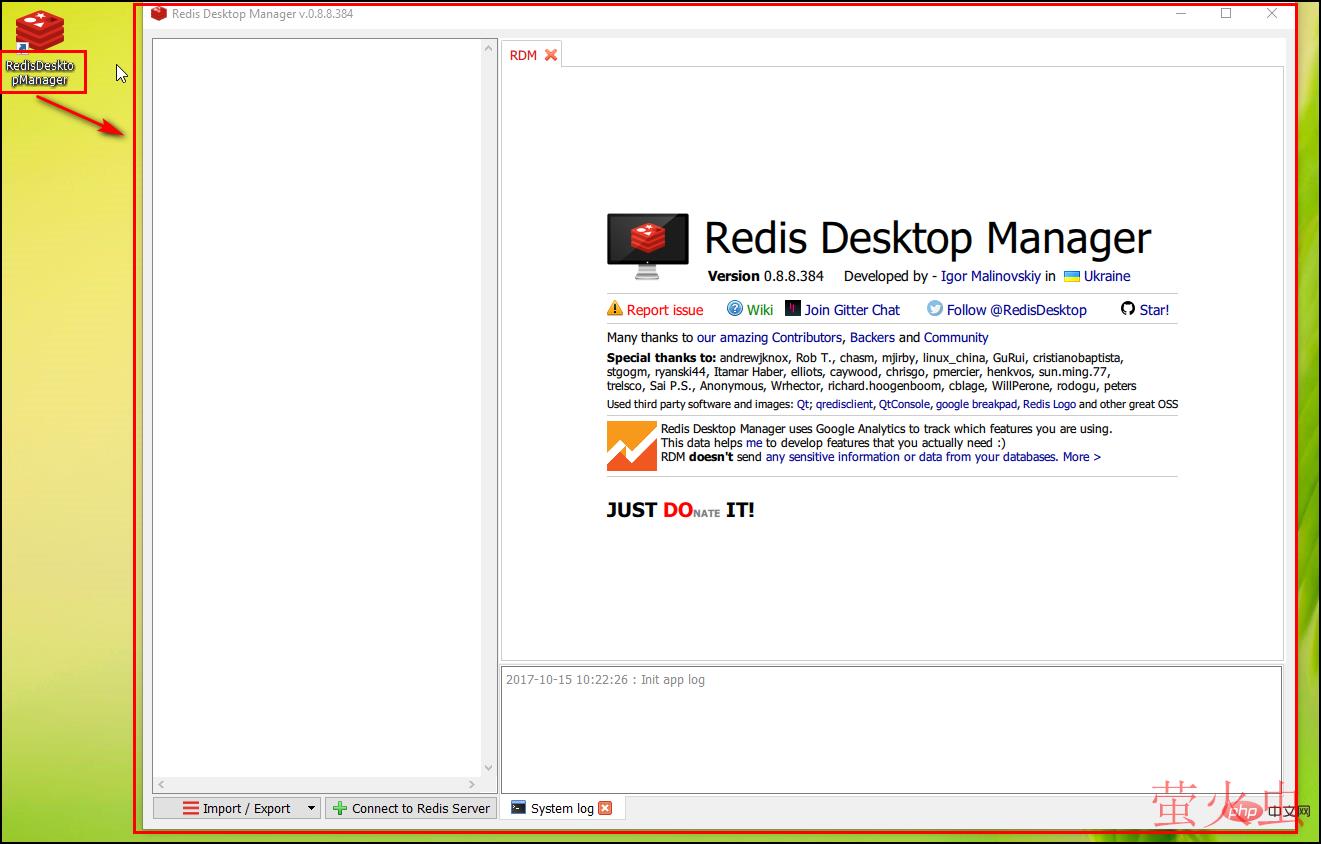1321x844 pixels.
Task: Click the System log terminal icon
Action: coord(518,807)
